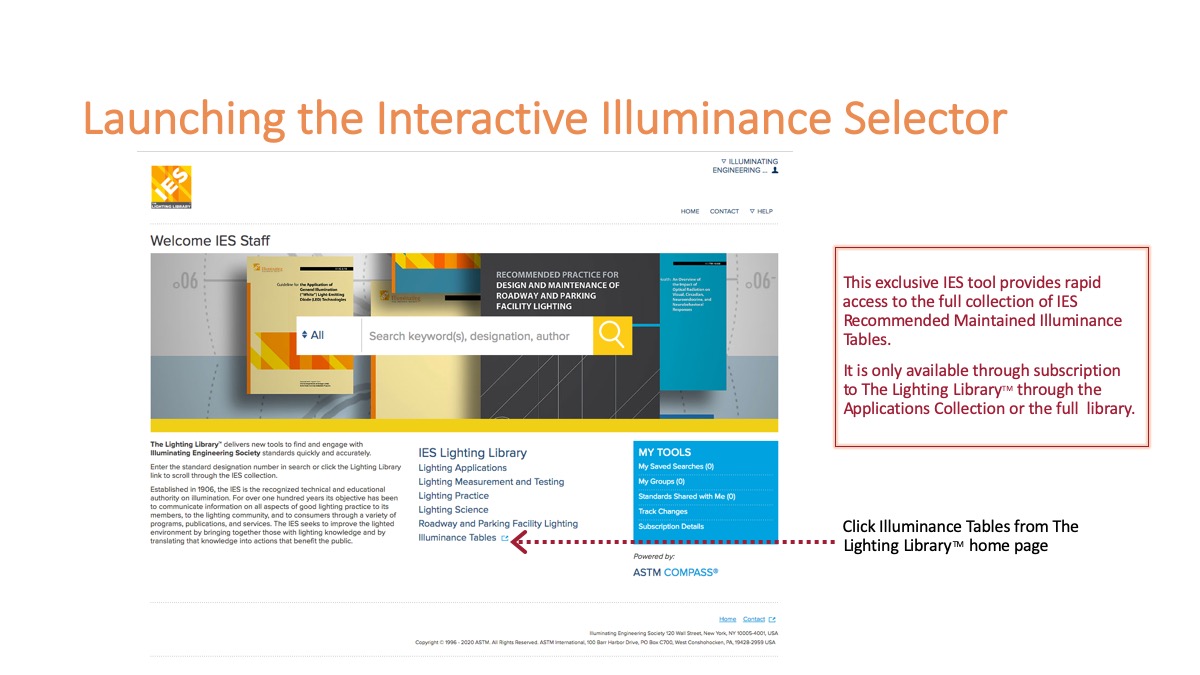Open Track Changes in My Tools
Viewport: 1200px width, 675px height.
click(x=663, y=512)
